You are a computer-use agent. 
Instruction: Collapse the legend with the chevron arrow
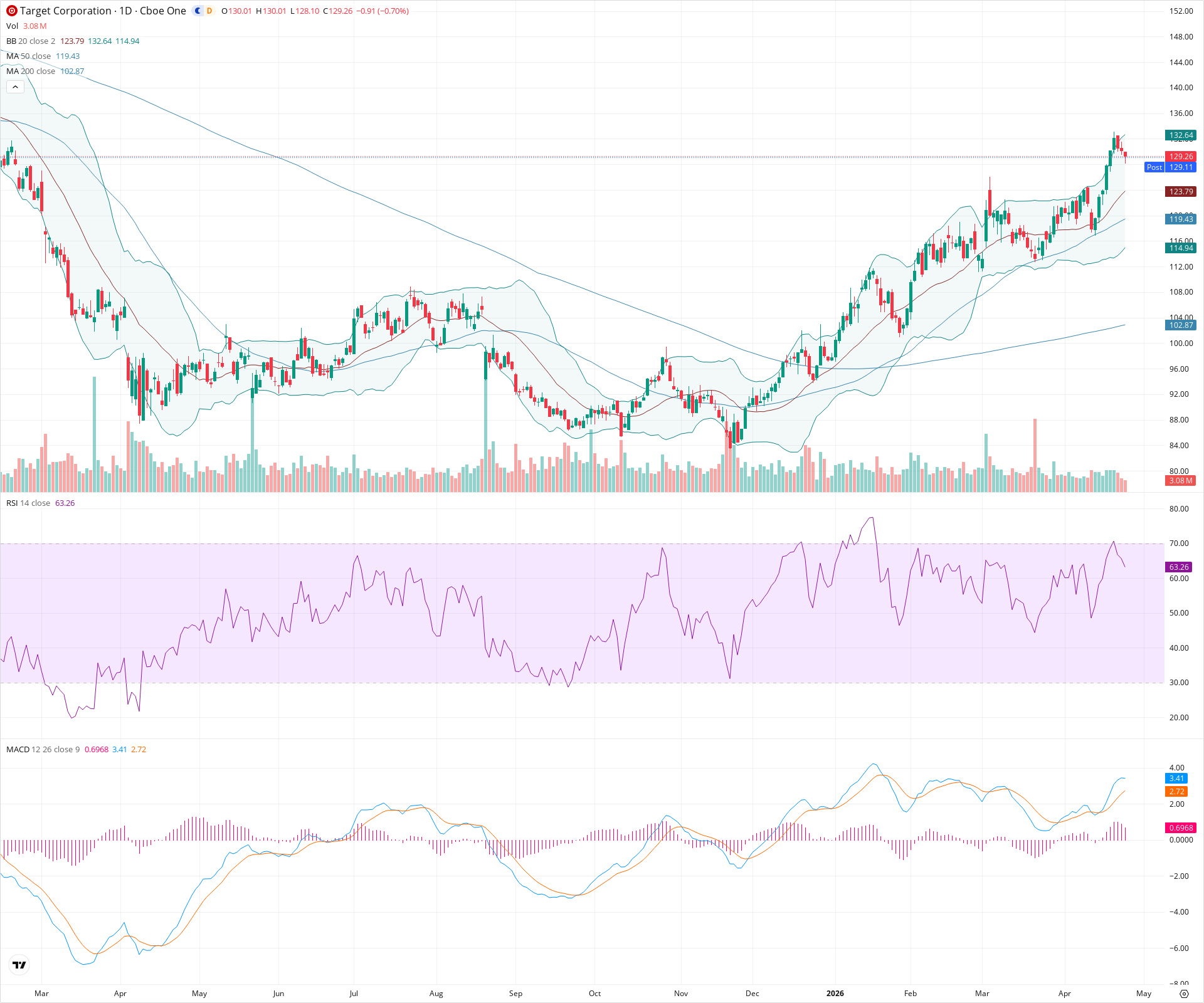[14, 87]
